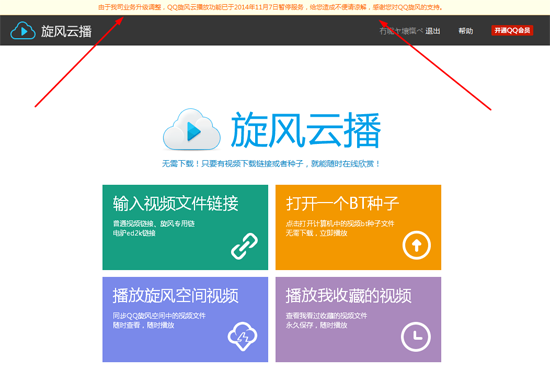Click the red 开通QQ会员 button
The width and height of the screenshot is (550, 391).
(512, 31)
